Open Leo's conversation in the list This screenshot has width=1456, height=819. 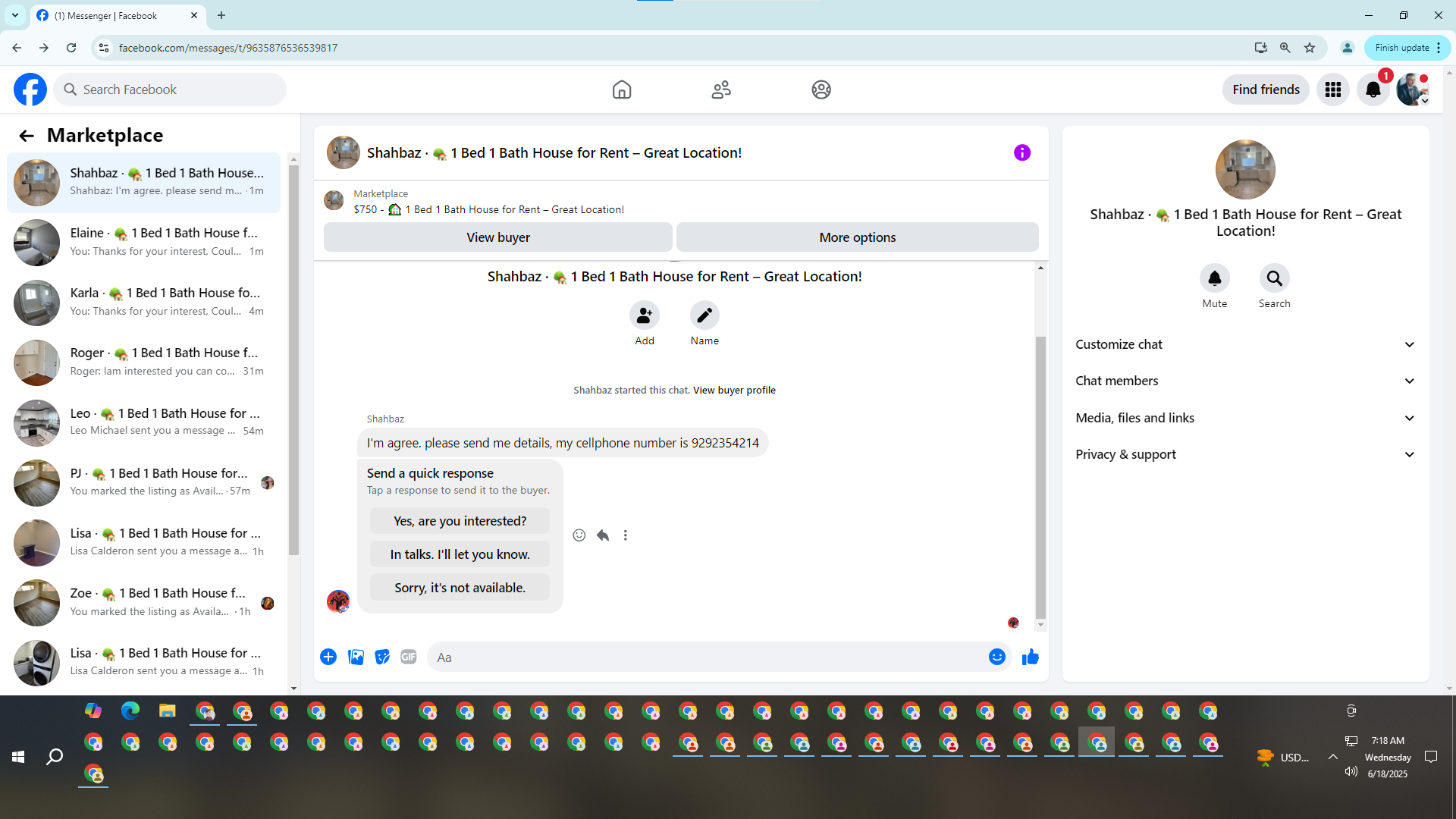point(143,422)
